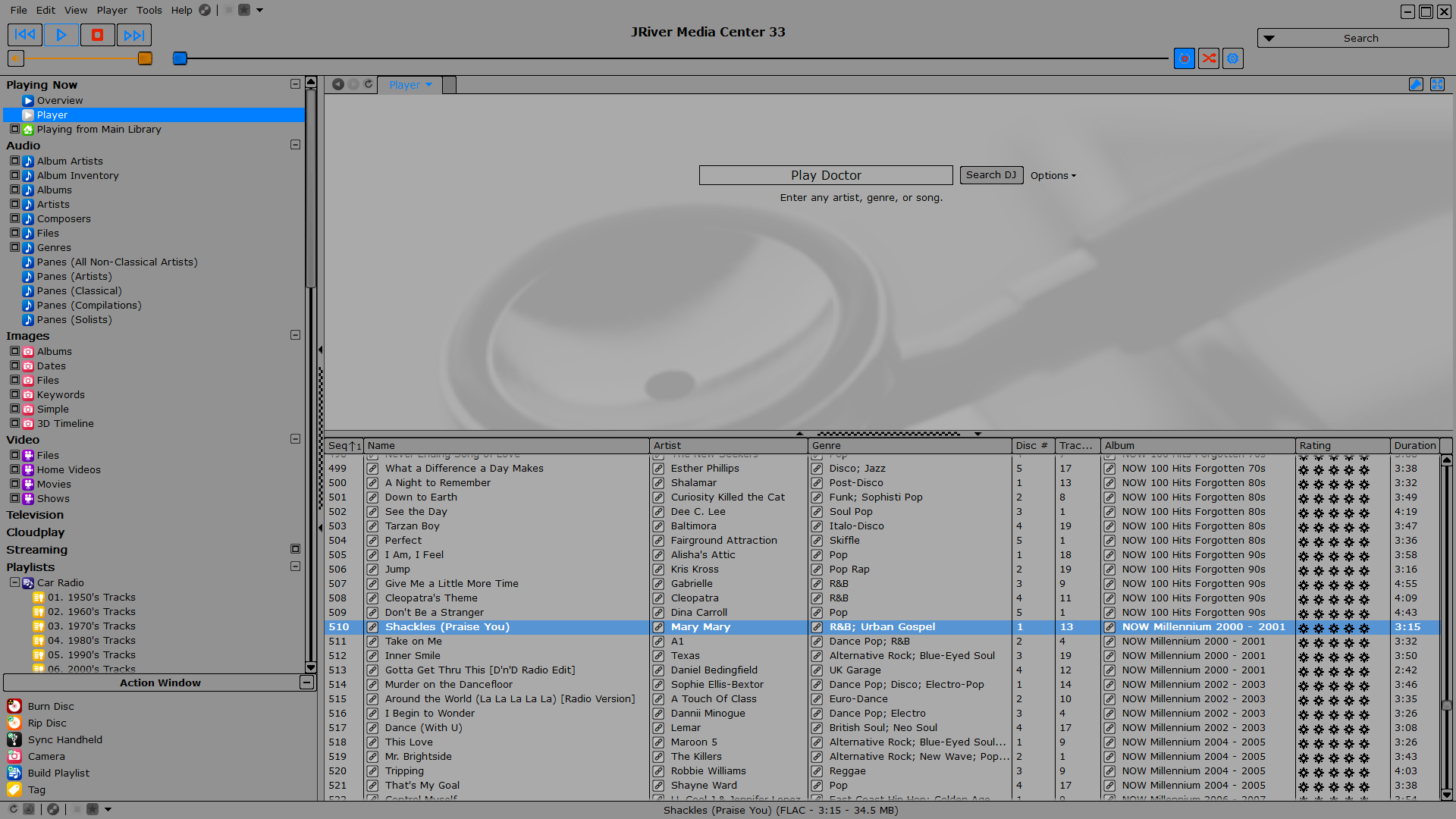The image size is (1456, 819).
Task: Expand Playing from Main Library node
Action: (x=14, y=129)
